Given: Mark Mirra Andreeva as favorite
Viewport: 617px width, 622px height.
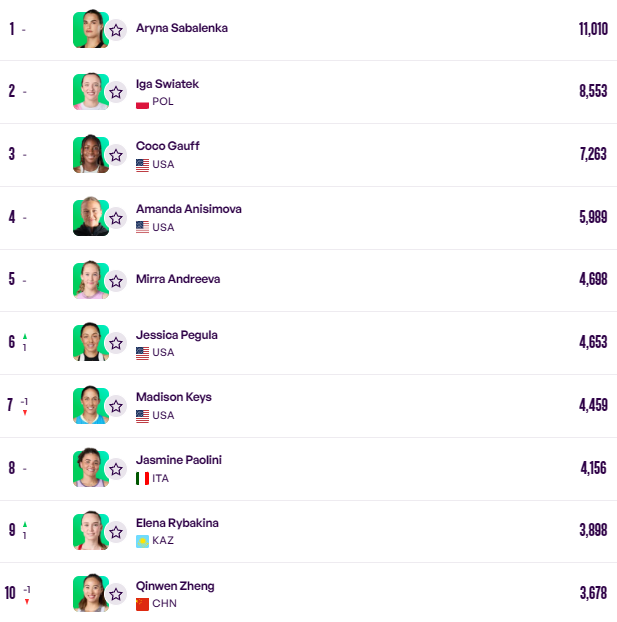Looking at the screenshot, I should pos(116,281).
